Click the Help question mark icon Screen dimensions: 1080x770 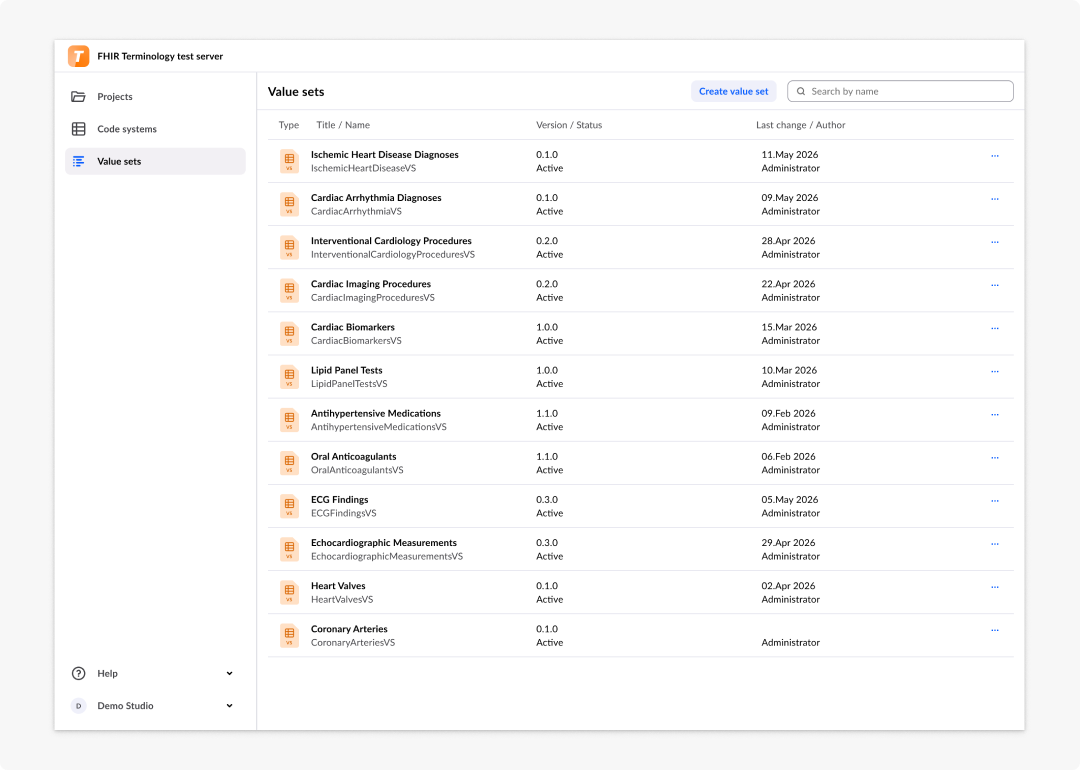coord(79,674)
